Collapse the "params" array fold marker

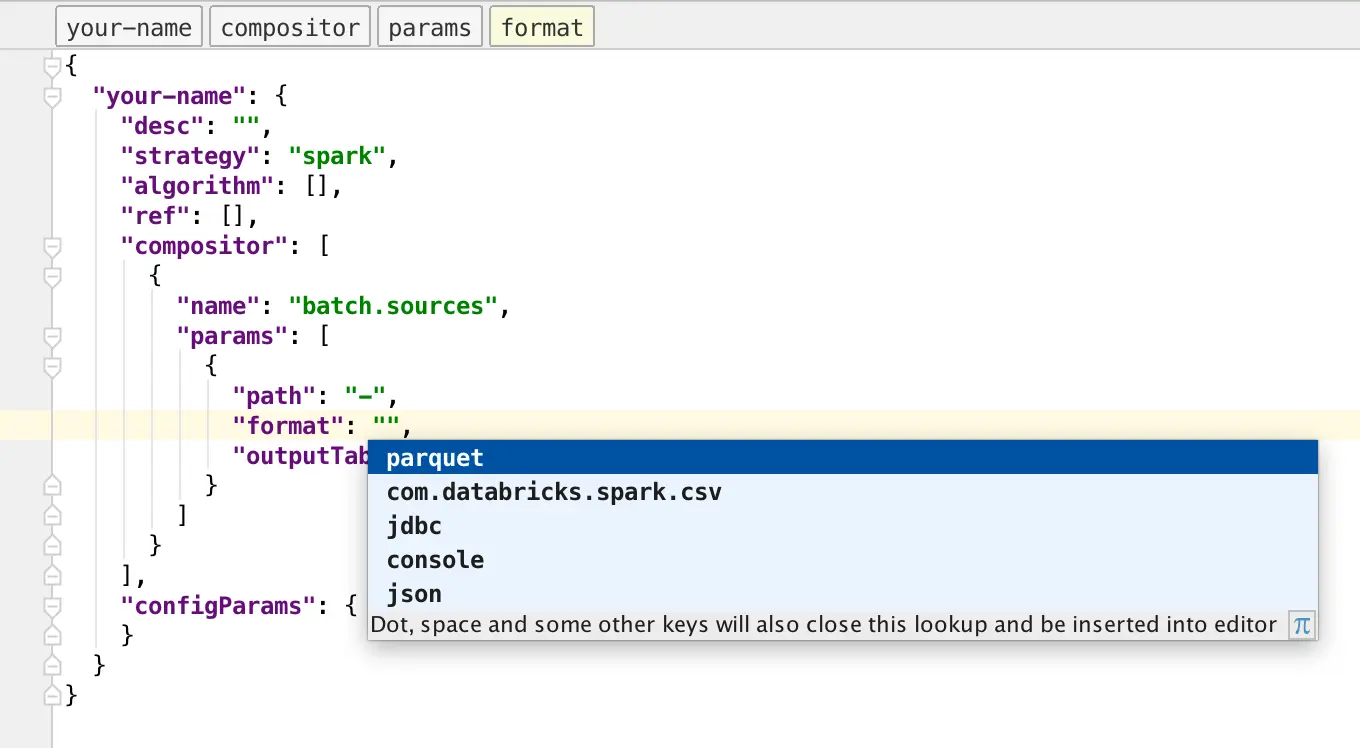[53, 337]
